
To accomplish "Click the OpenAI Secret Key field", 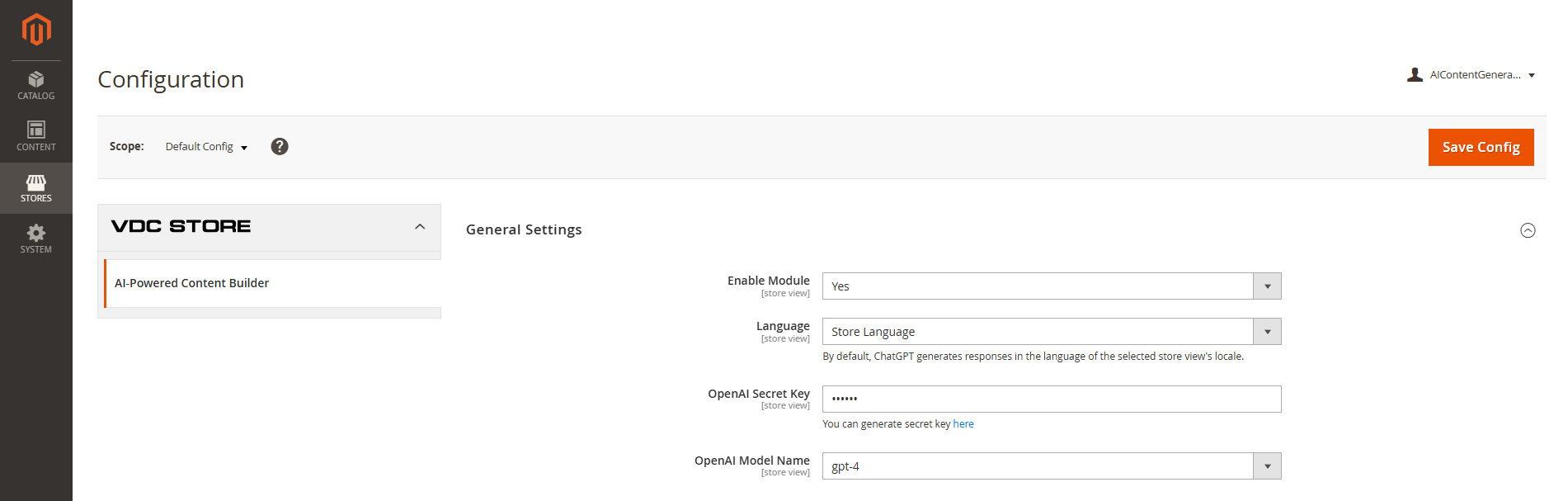I will pyautogui.click(x=1051, y=399).
